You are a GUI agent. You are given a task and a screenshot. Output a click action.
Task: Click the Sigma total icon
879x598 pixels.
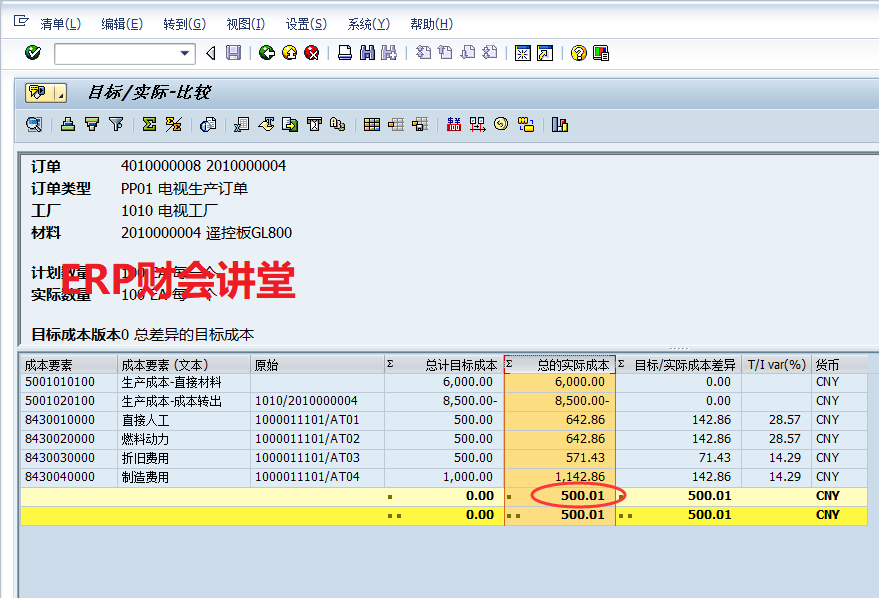[x=149, y=125]
